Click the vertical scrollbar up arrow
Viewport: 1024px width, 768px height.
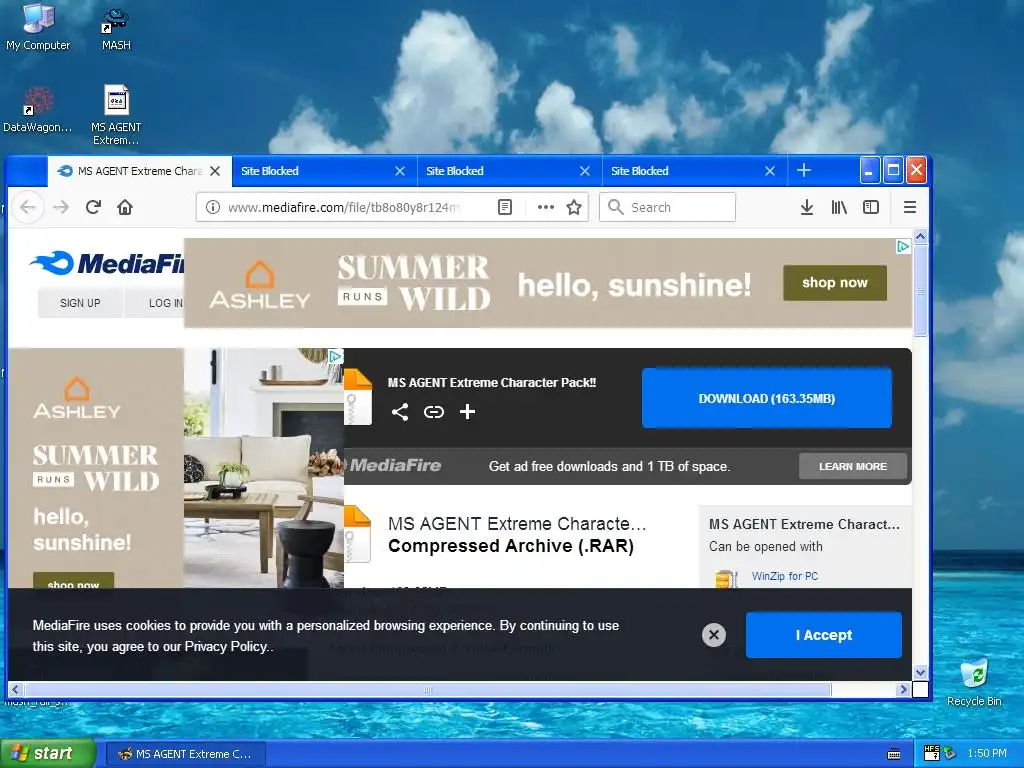920,236
